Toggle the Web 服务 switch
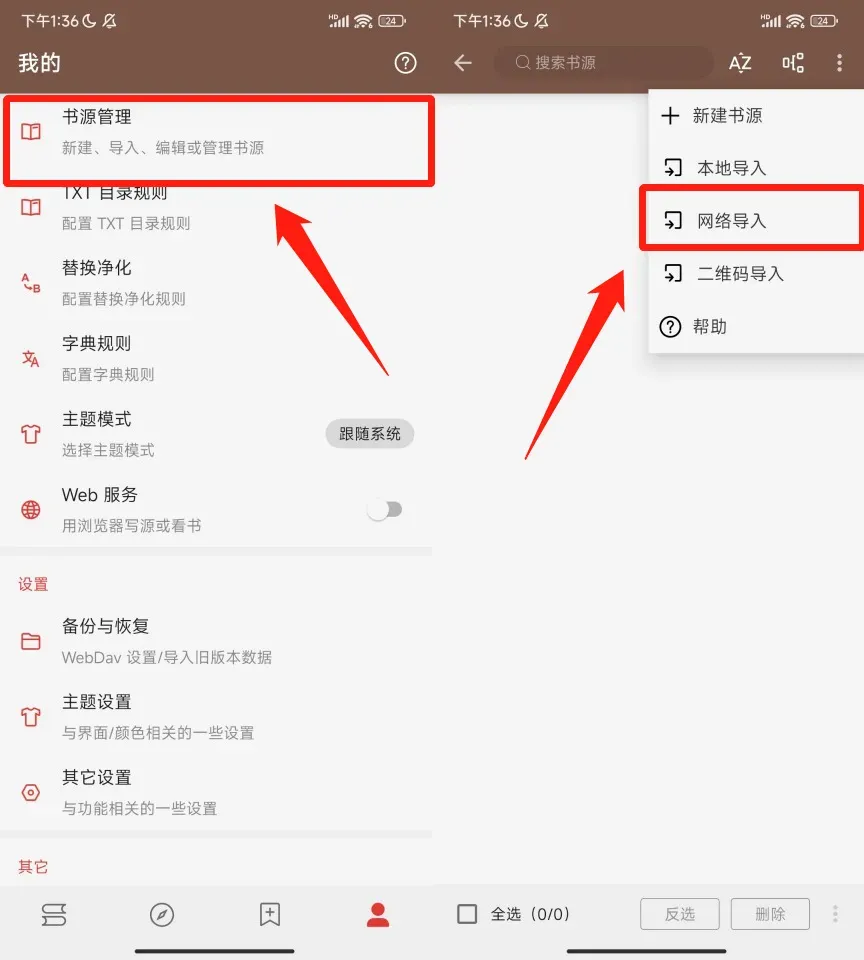Screen dimensions: 864x960 [385, 509]
